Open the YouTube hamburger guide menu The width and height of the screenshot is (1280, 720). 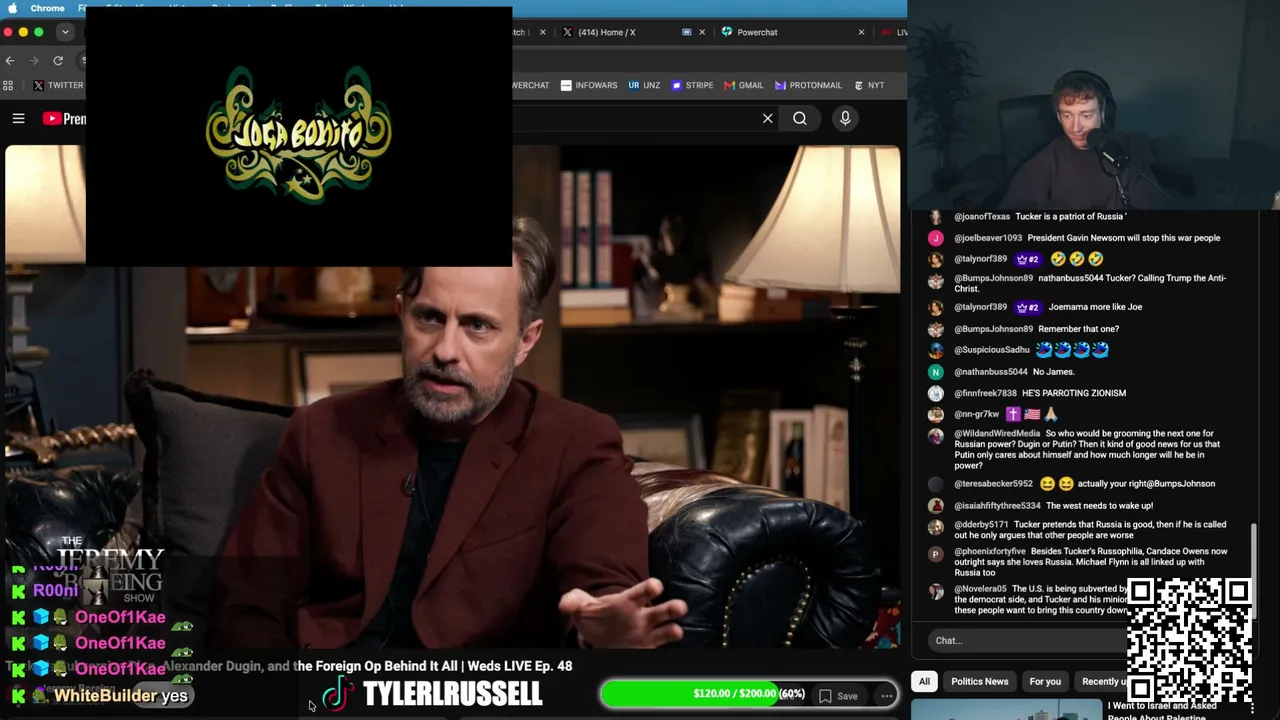pos(18,119)
